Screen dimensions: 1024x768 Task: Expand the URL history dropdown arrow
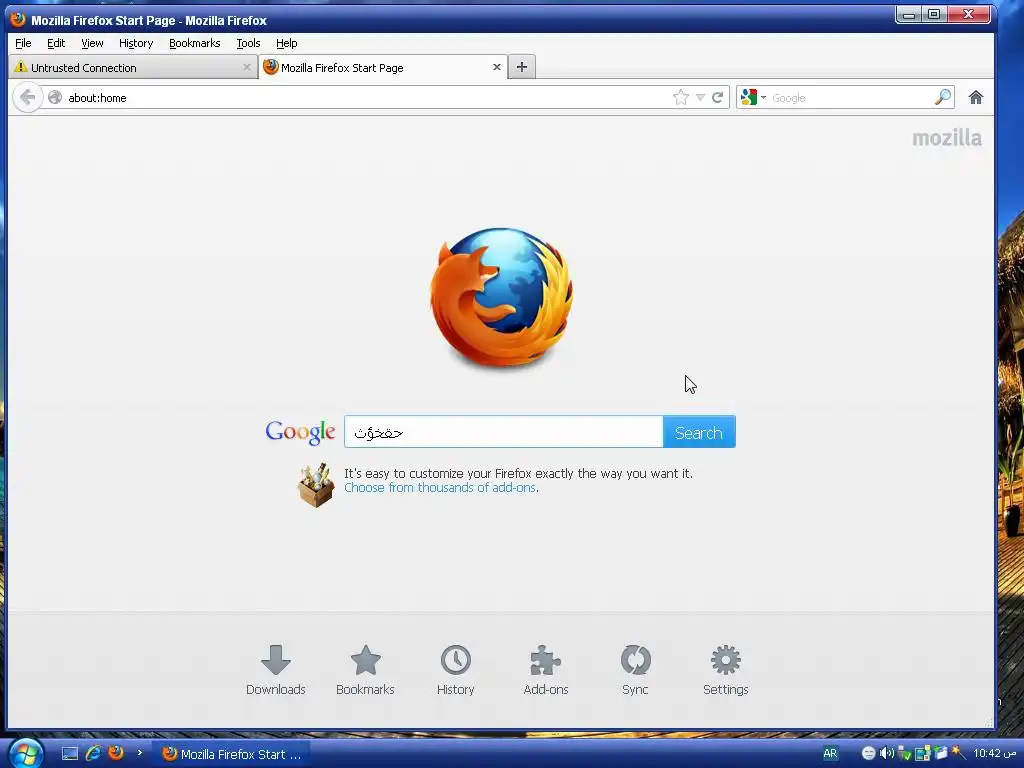(x=700, y=97)
